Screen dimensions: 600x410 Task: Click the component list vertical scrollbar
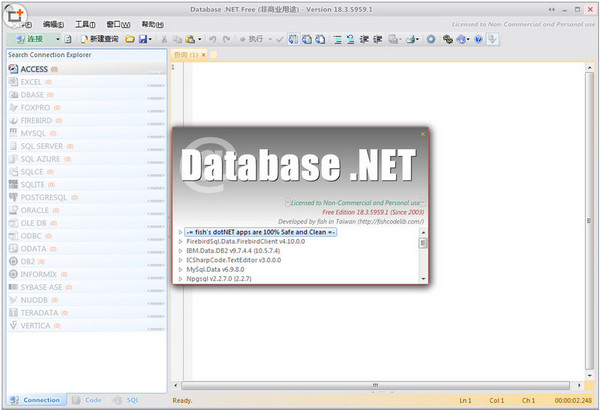(x=422, y=255)
